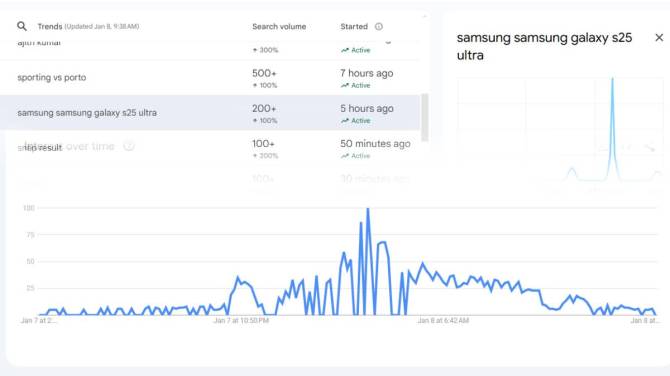Viewport: 670px width, 376px height.
Task: Click the trends list vertical scrollbar
Action: pyautogui.click(x=424, y=118)
